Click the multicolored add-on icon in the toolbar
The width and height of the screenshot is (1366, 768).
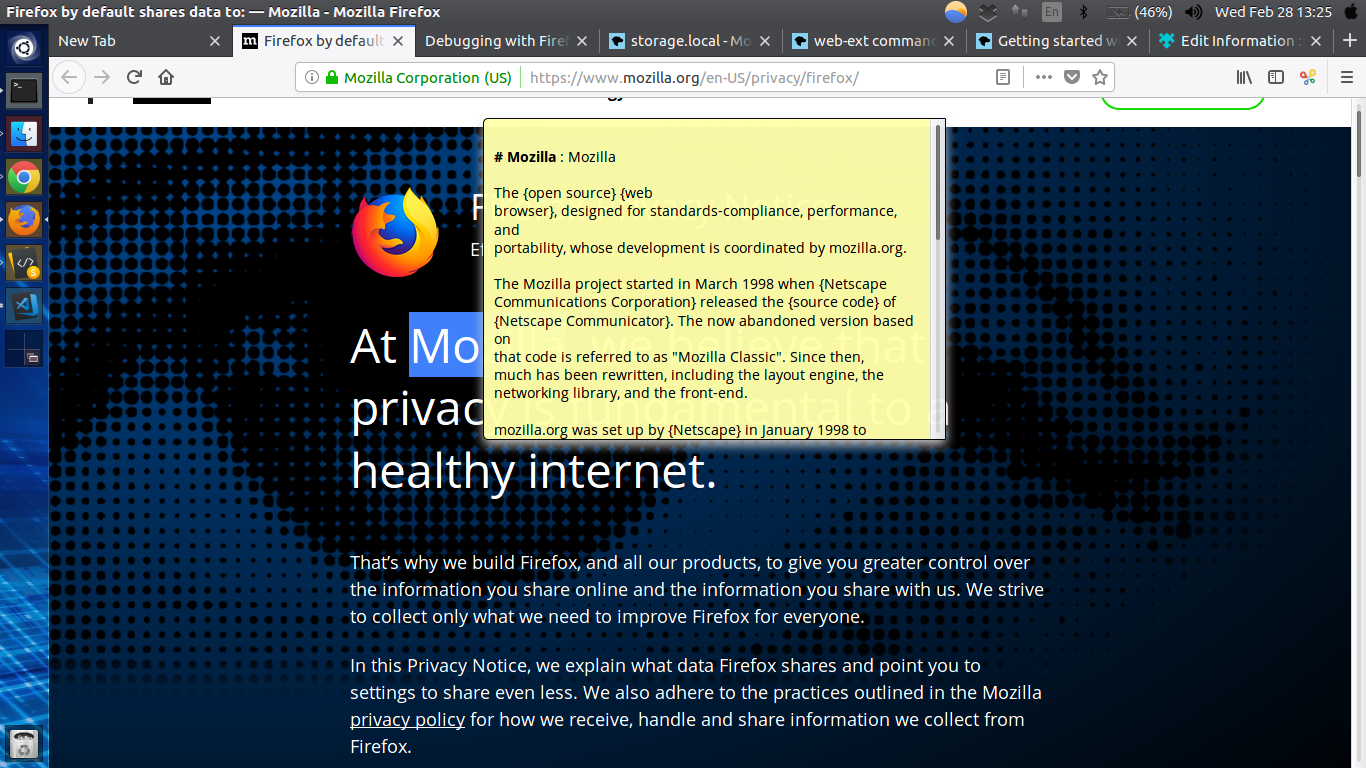1309,77
